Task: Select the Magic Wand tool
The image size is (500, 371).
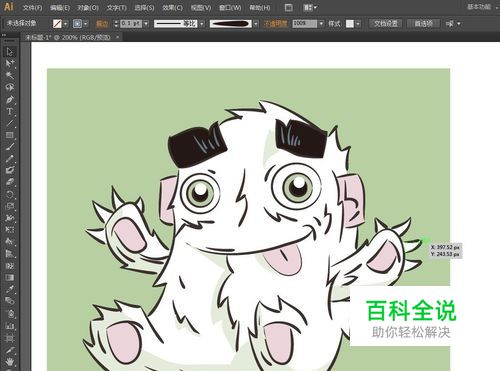Action: [x=9, y=75]
